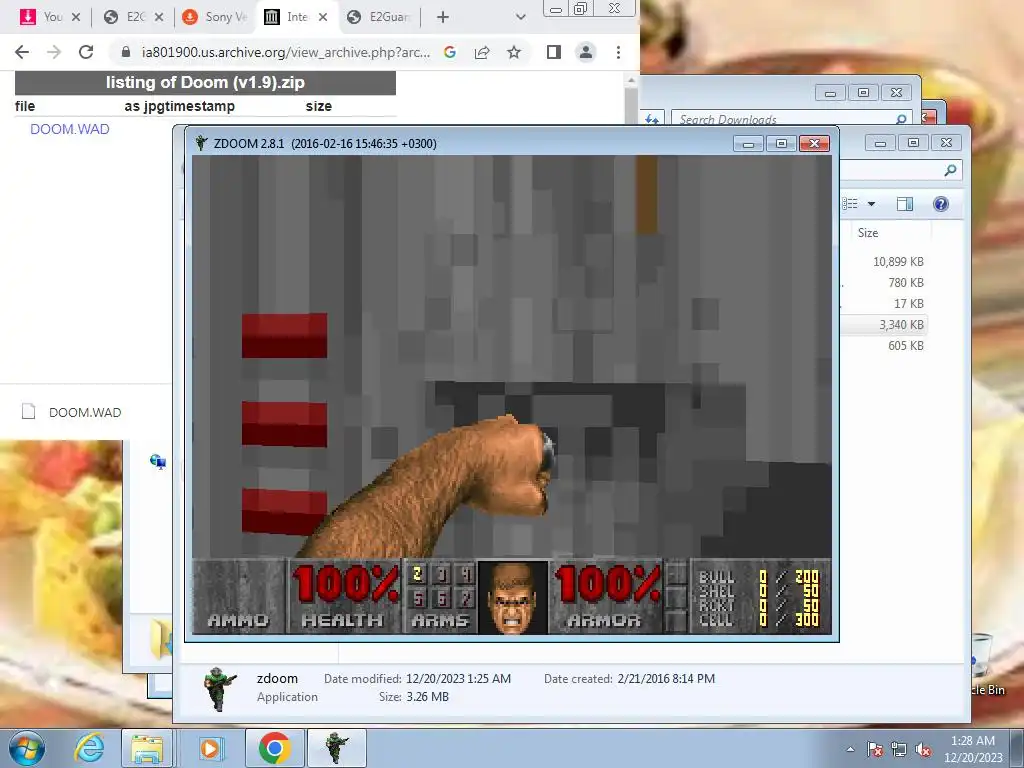Screen dimensions: 1024x768
Task: Expand the Chrome tab search chevron
Action: pyautogui.click(x=520, y=17)
